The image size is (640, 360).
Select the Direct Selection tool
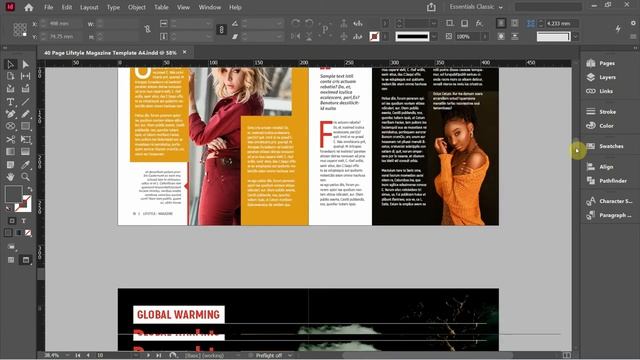click(26, 64)
